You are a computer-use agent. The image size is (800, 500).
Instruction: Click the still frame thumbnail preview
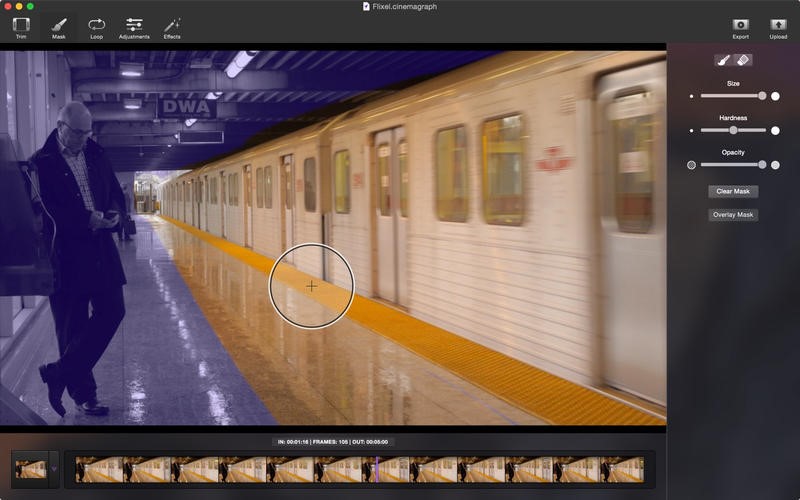pyautogui.click(x=30, y=467)
